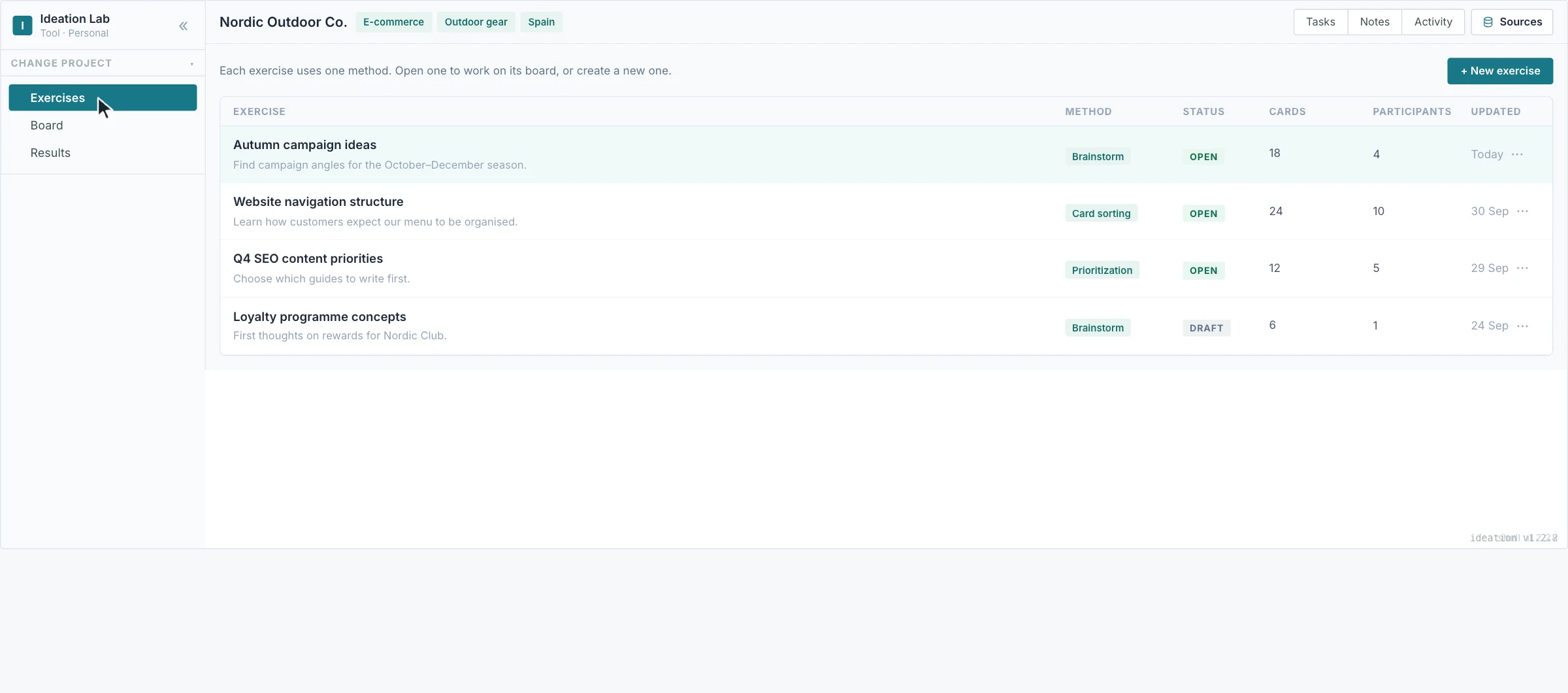Click the Outdoor gear tag

click(476, 22)
